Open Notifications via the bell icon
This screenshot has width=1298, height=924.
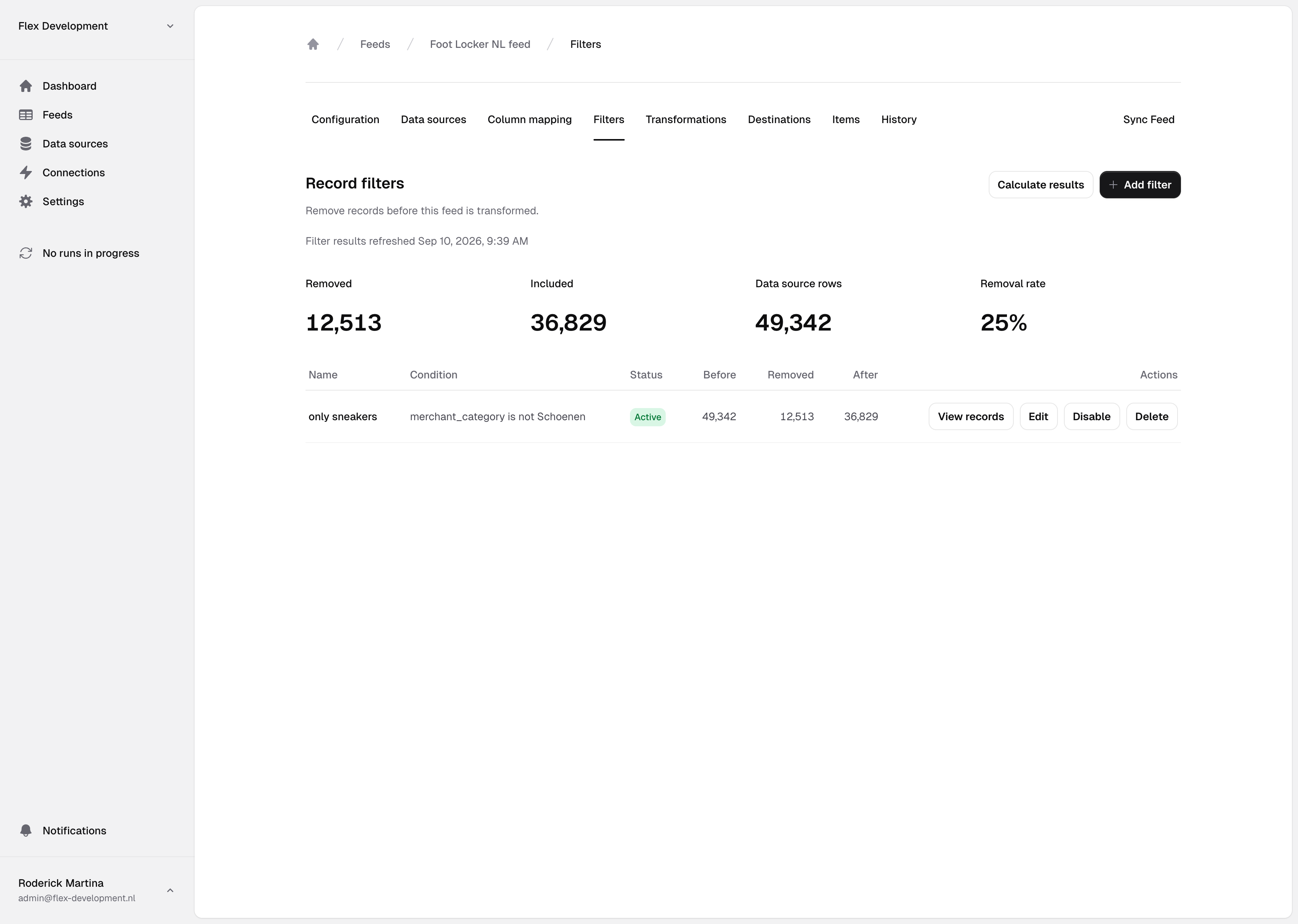[25, 831]
